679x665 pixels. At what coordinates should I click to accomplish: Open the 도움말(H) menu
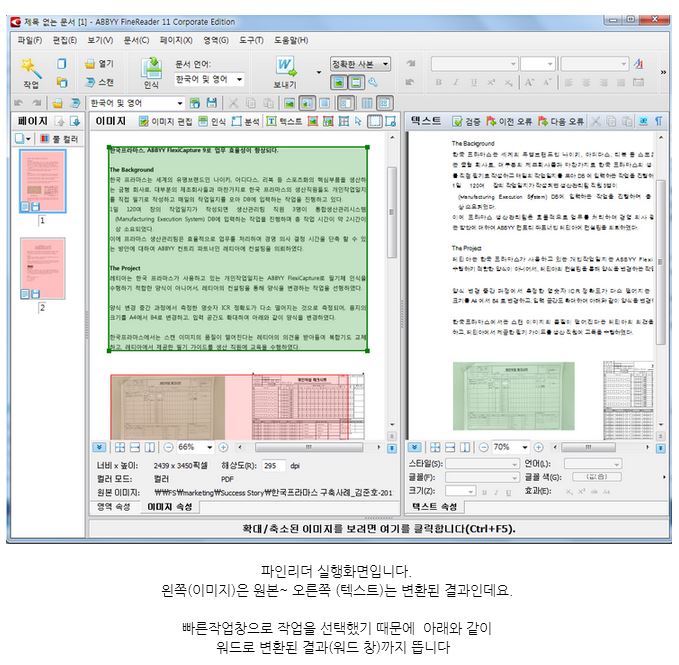pyautogui.click(x=291, y=40)
